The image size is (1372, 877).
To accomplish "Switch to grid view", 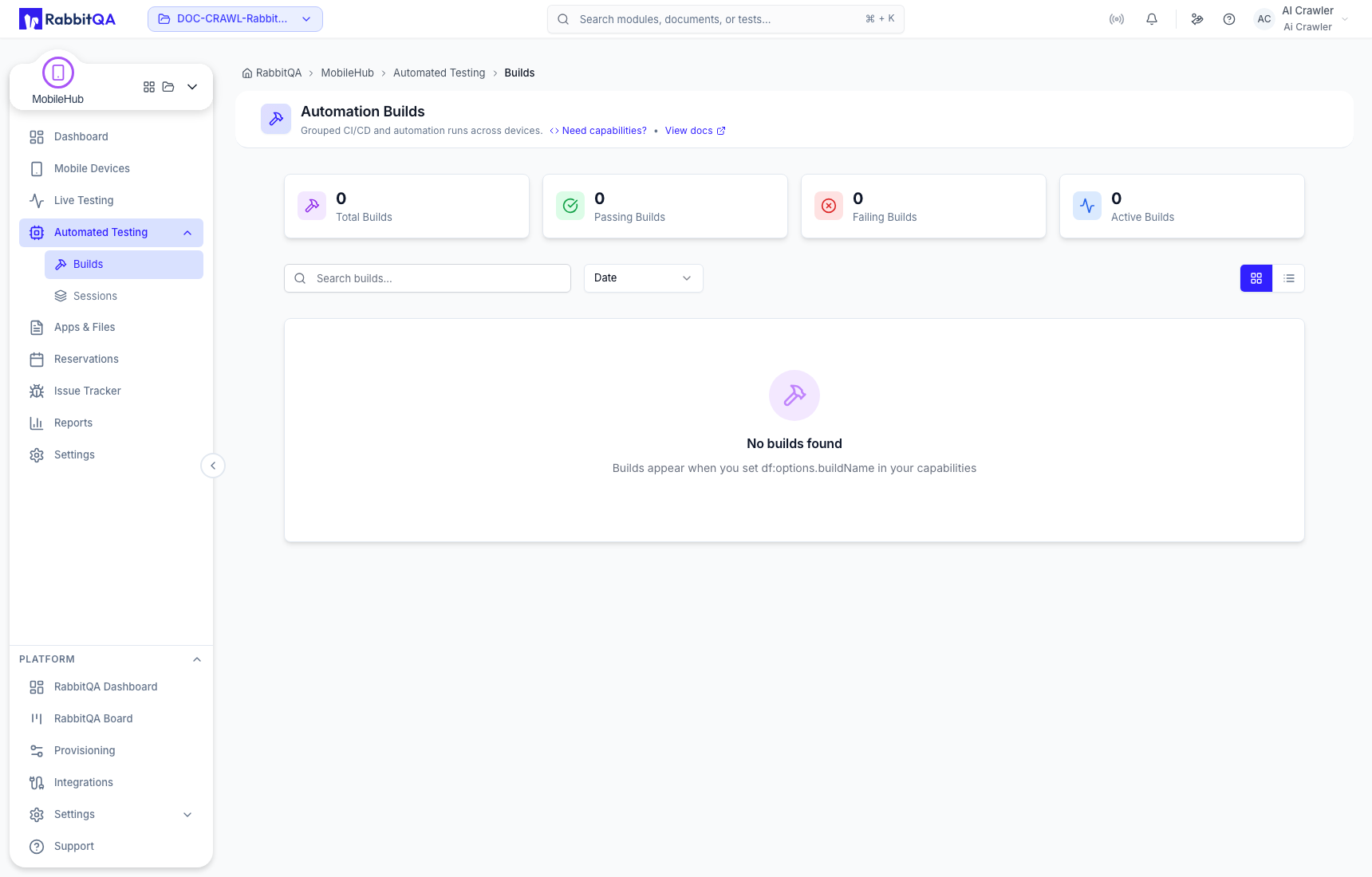I will [x=1256, y=278].
